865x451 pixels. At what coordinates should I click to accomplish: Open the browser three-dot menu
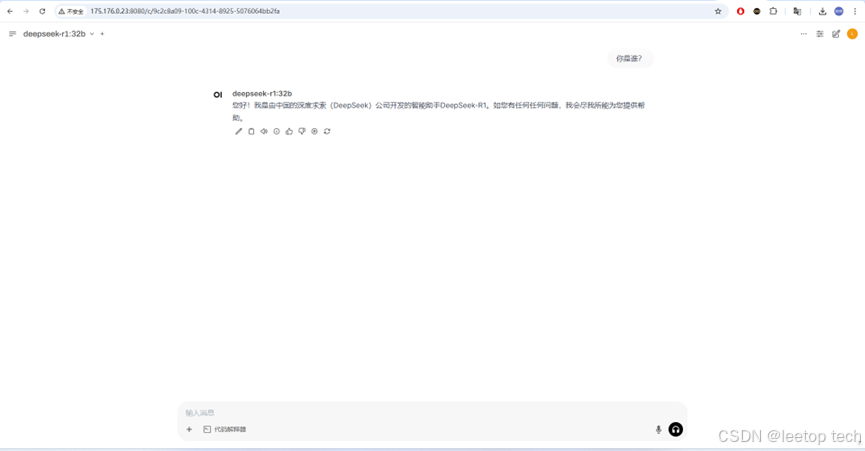point(855,11)
